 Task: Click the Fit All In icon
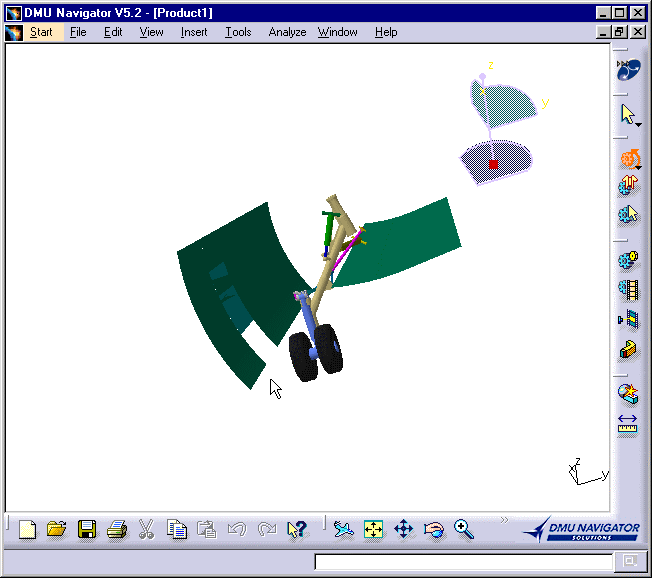[373, 529]
